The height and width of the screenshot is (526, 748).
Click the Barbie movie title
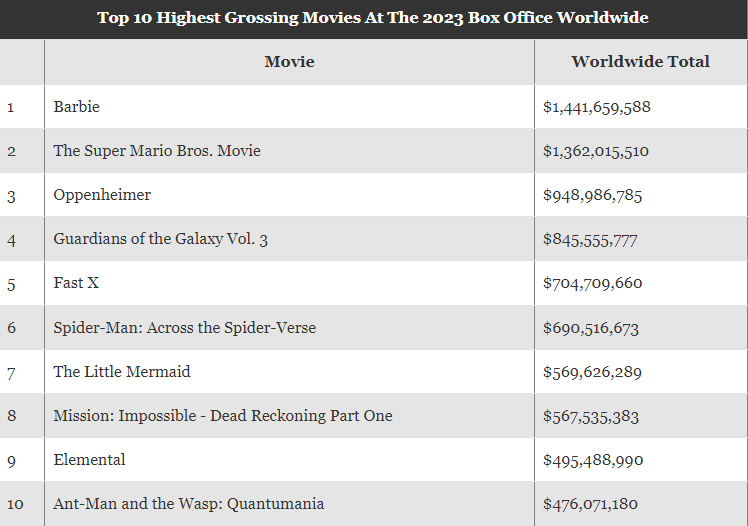(77, 107)
